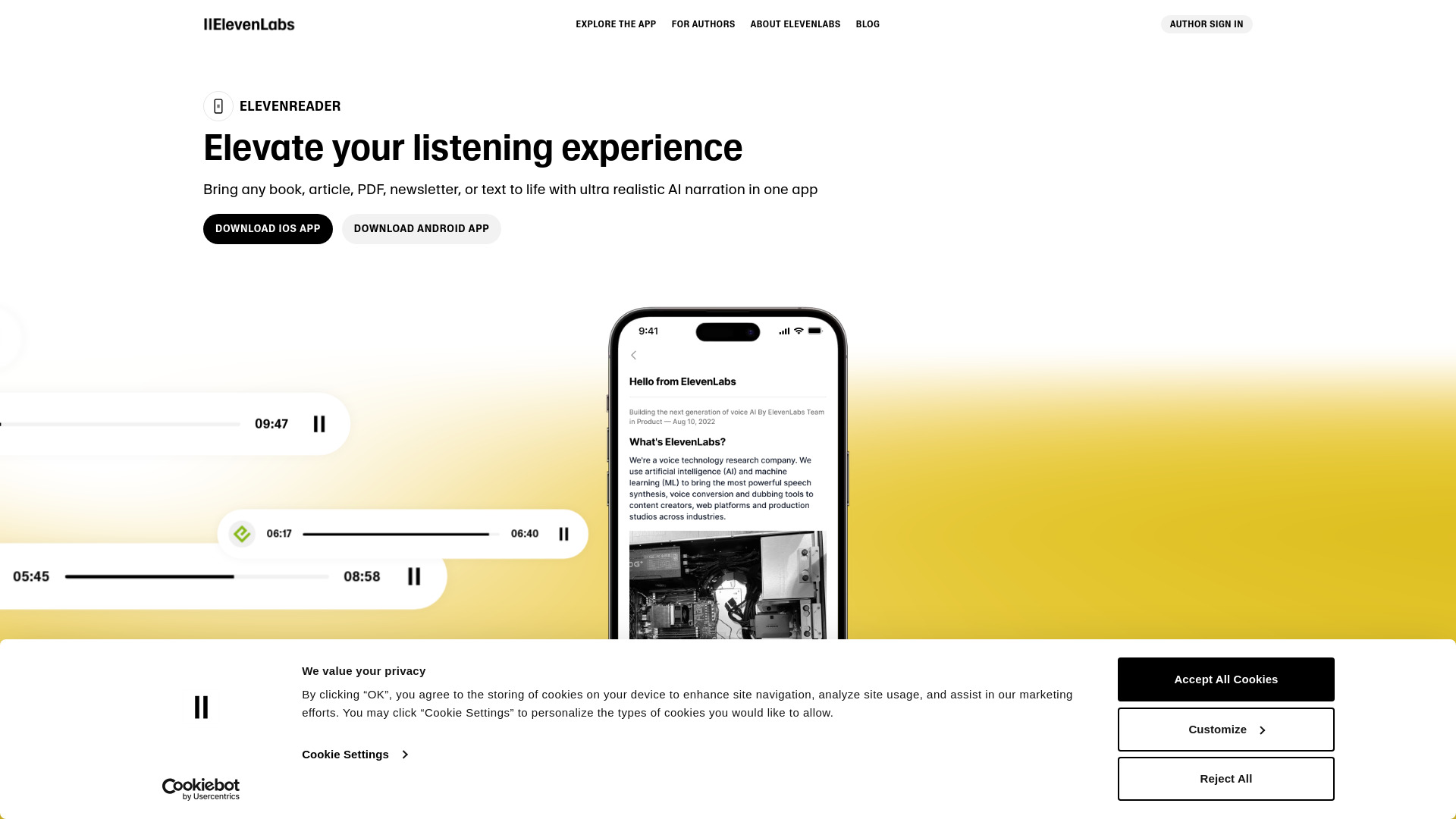This screenshot has width=1456, height=819.
Task: Open Cookie Settings preferences panel
Action: click(x=354, y=754)
